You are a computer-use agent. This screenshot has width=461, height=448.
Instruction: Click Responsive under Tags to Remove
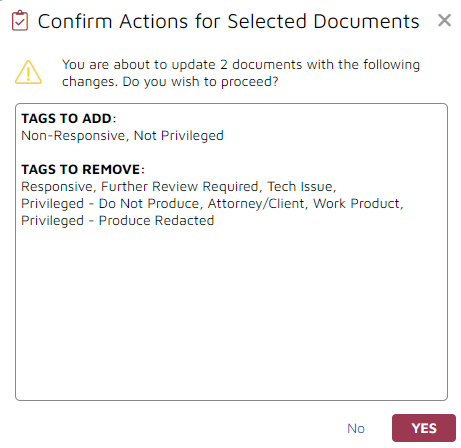coord(57,187)
